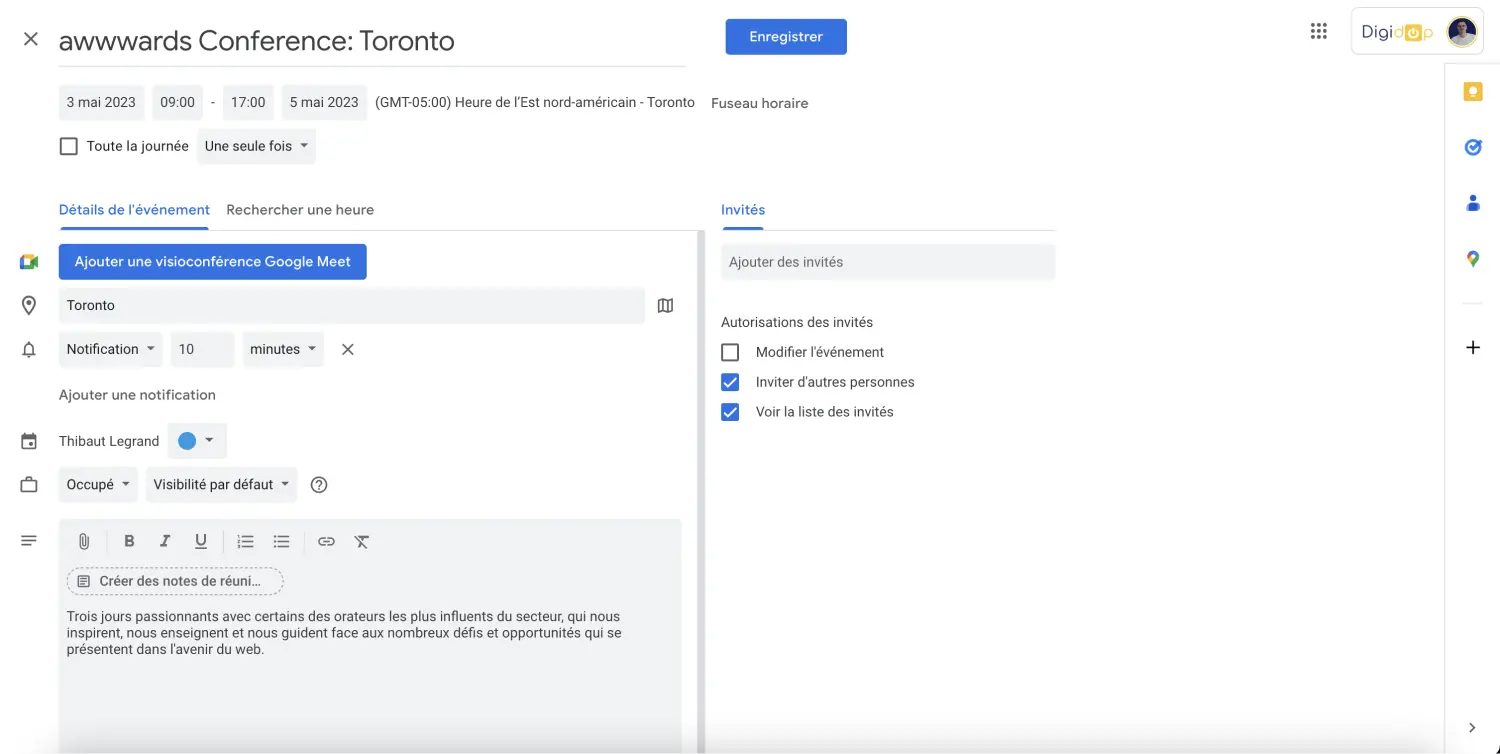The width and height of the screenshot is (1500, 754).
Task: Remove formatting from description text
Action: (362, 541)
